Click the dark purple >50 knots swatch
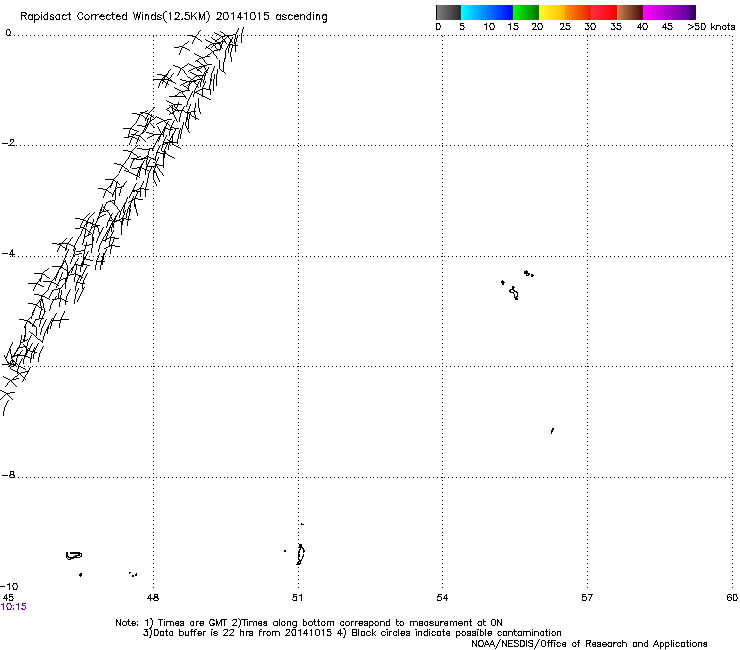 coord(692,12)
